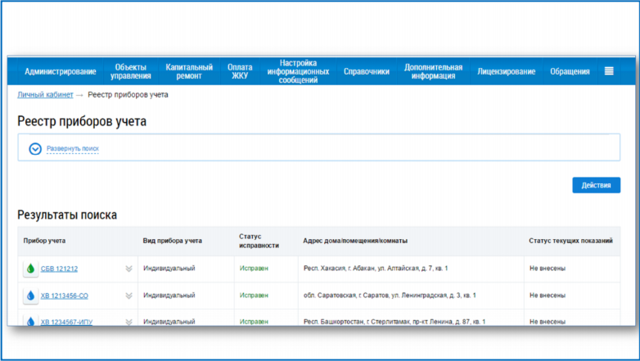This screenshot has width=640, height=361.
Task: Click Индивидуальный in СБВ 121212 row
Action: [169, 268]
